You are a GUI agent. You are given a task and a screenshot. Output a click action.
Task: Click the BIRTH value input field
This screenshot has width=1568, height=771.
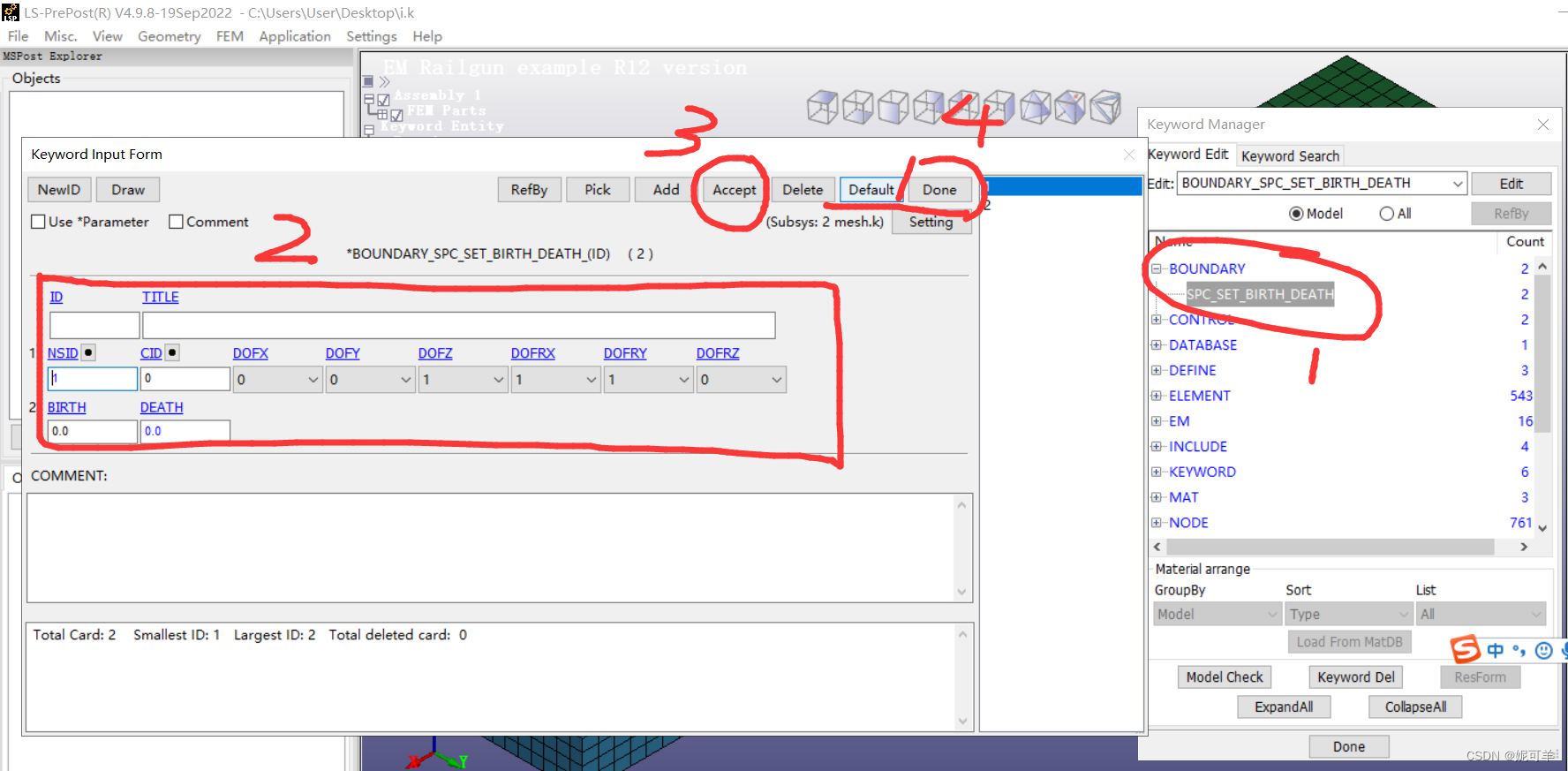point(92,431)
